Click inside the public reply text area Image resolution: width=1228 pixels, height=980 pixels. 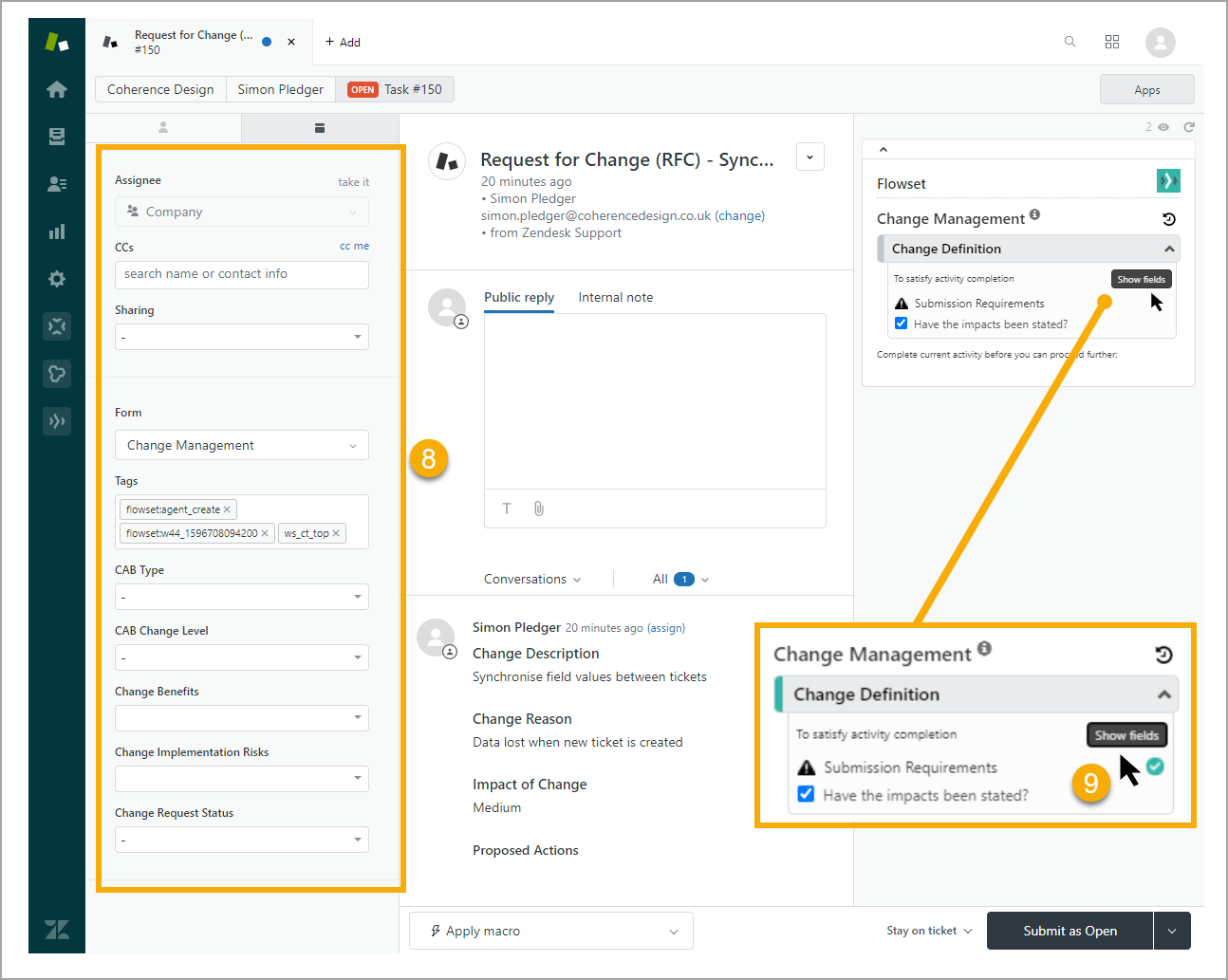click(x=655, y=401)
